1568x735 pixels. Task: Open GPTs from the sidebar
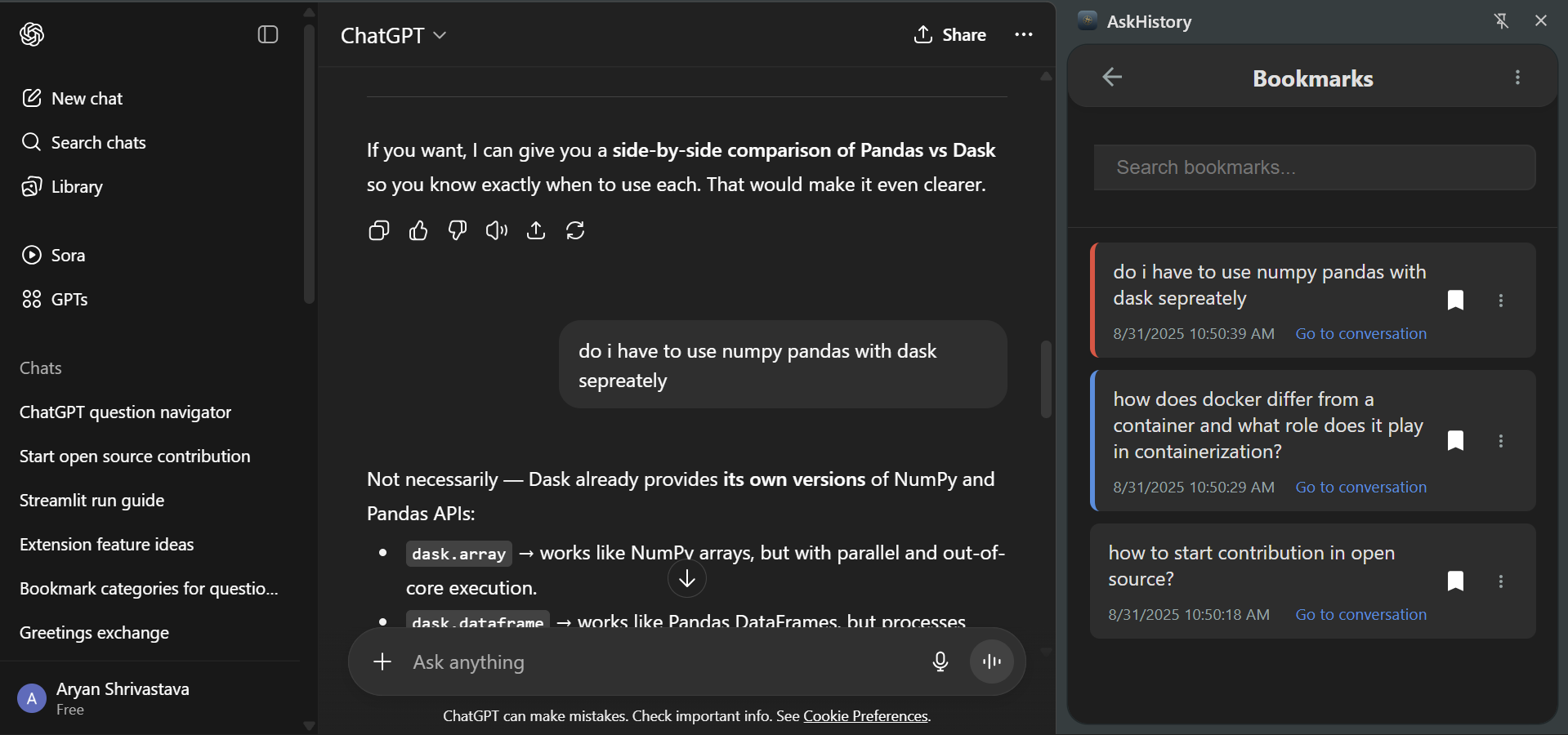pos(54,300)
